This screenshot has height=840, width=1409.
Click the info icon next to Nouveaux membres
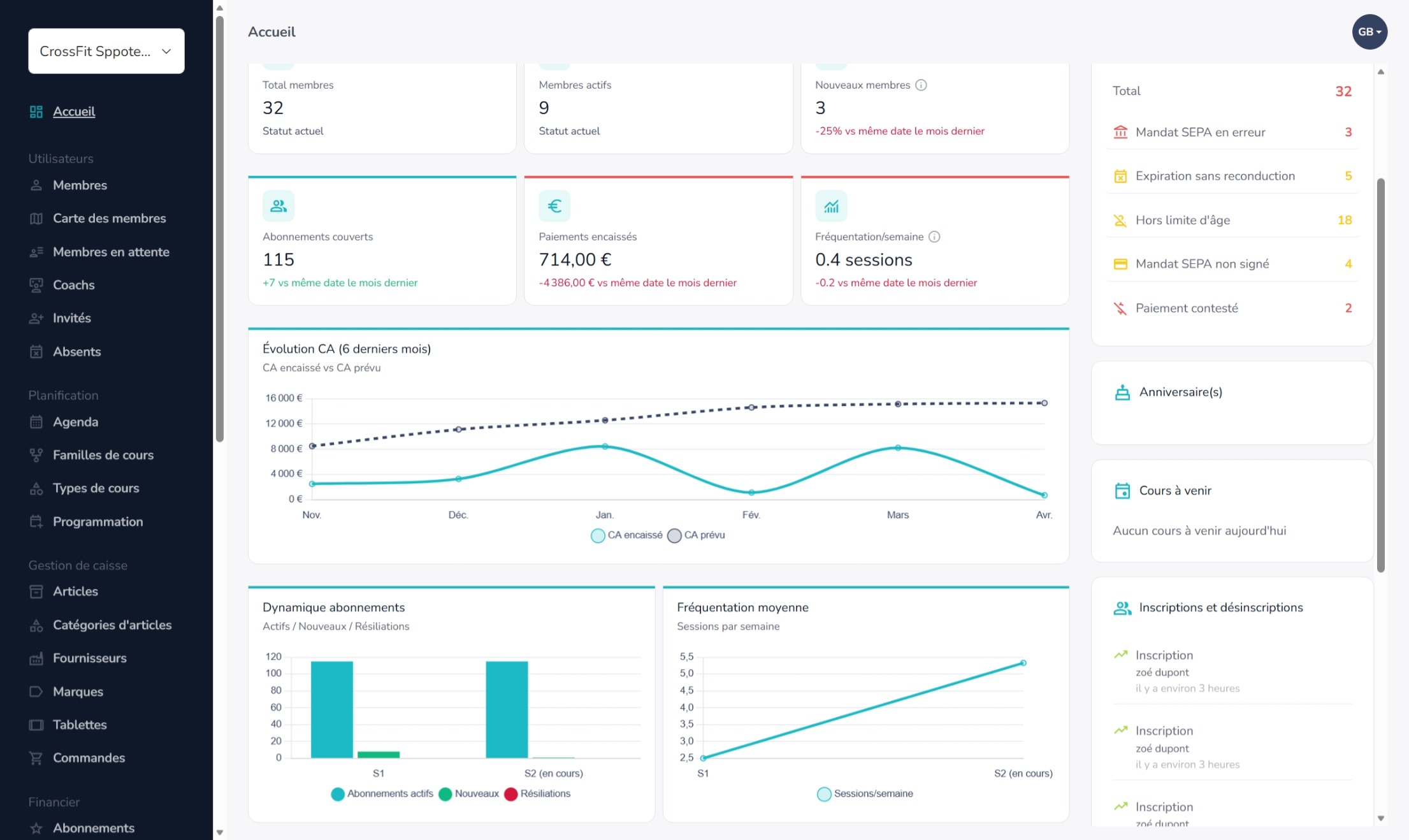[x=921, y=85]
